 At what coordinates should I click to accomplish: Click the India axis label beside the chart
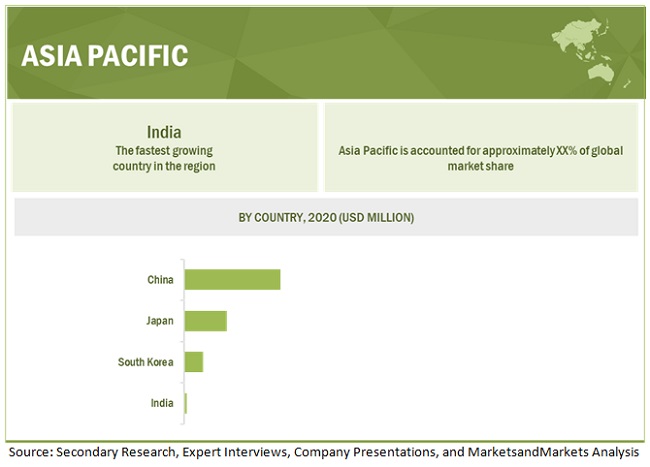point(162,403)
